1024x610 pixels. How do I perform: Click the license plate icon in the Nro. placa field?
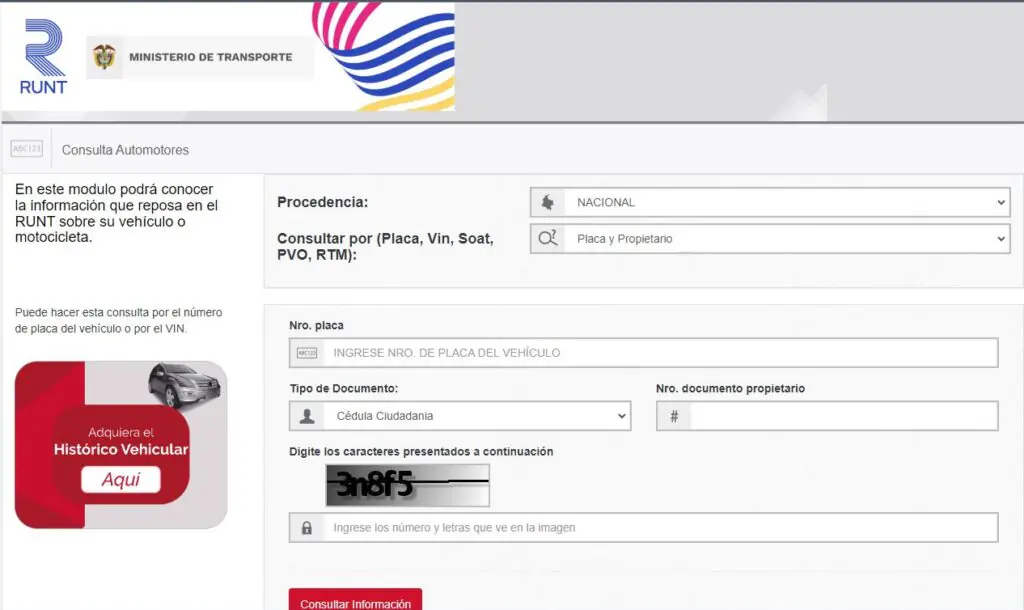click(305, 352)
